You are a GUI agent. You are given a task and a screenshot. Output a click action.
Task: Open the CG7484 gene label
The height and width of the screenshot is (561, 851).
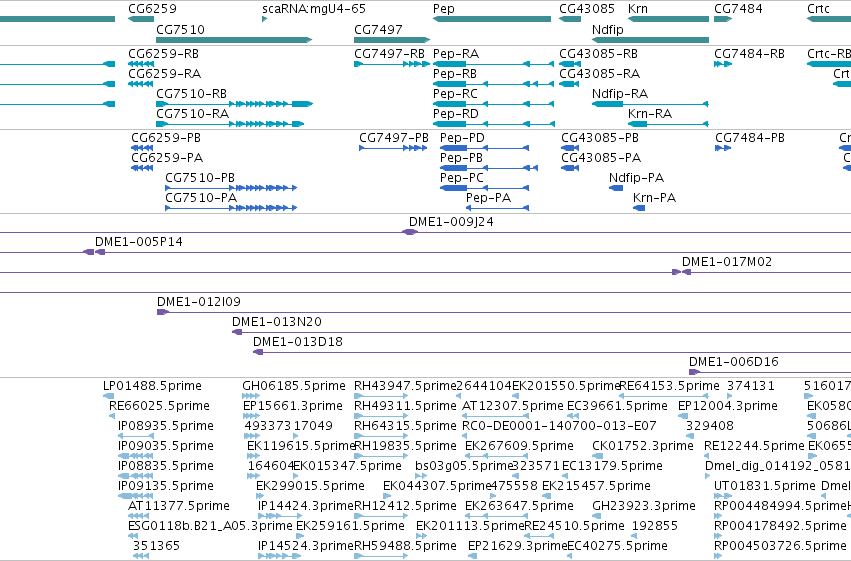[x=738, y=9]
